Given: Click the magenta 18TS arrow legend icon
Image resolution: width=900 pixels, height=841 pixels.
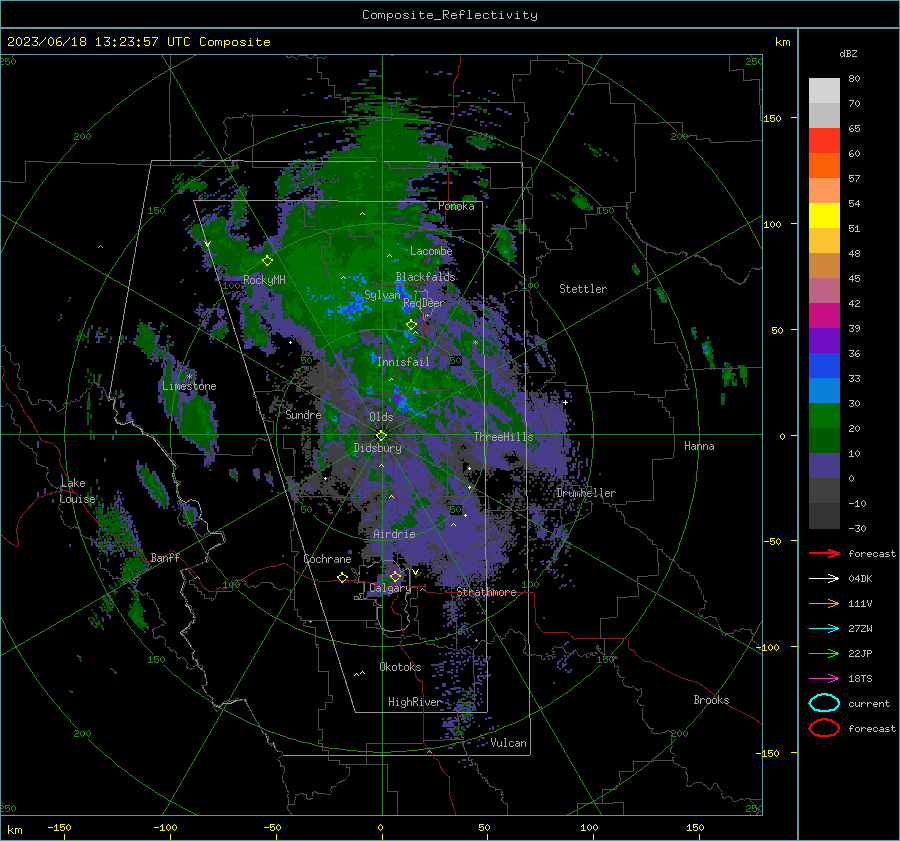Looking at the screenshot, I should [824, 679].
